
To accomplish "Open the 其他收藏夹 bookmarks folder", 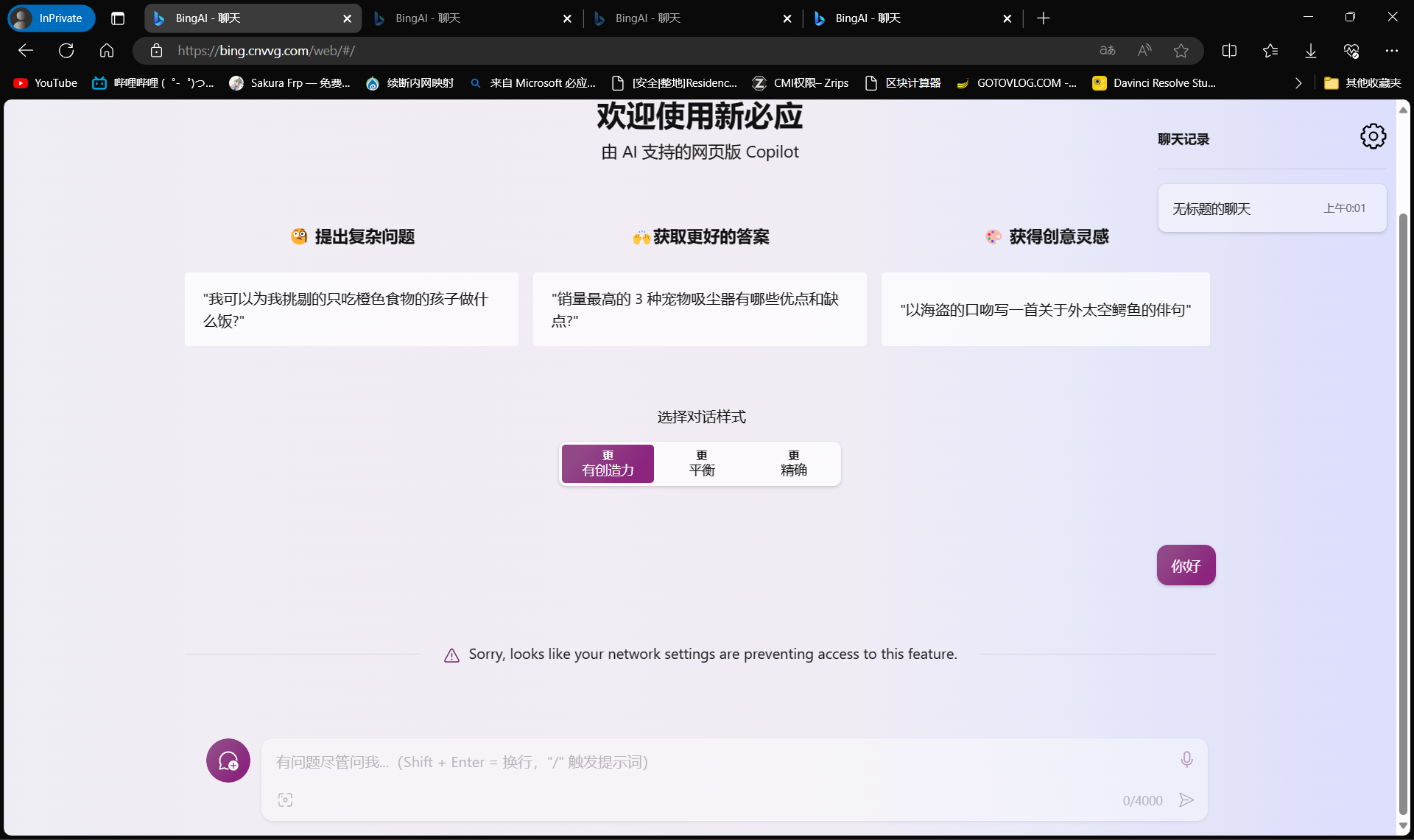I will (x=1363, y=83).
